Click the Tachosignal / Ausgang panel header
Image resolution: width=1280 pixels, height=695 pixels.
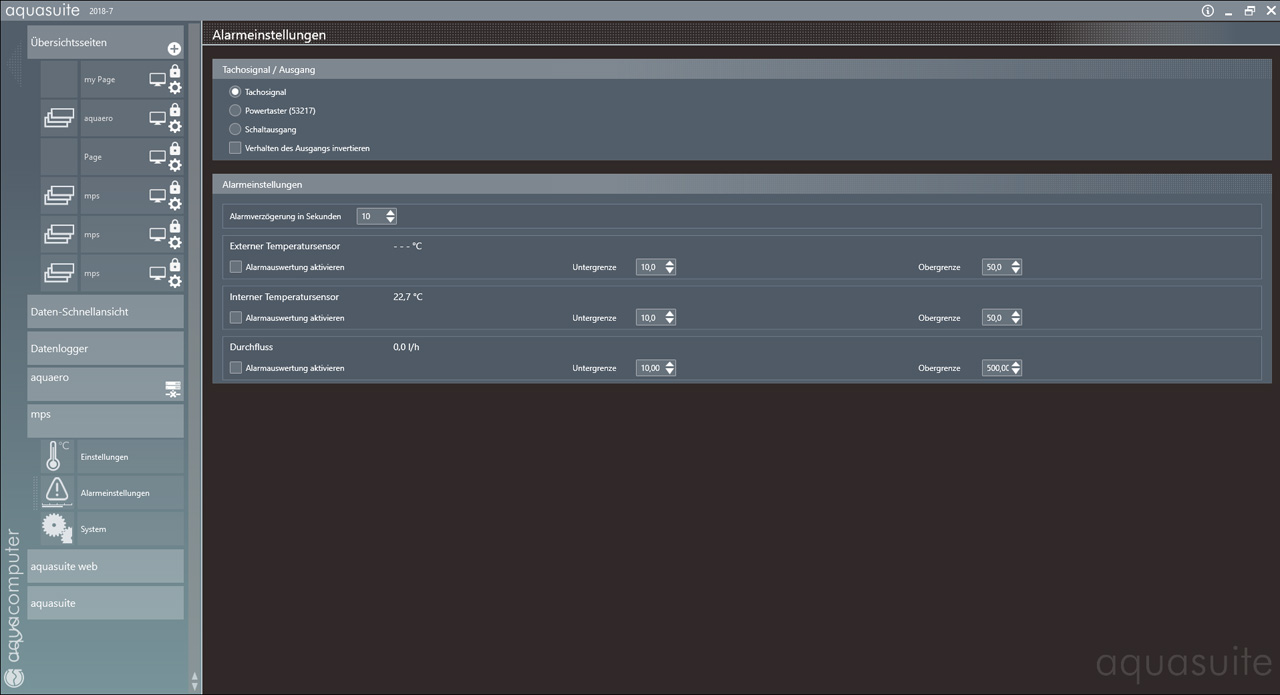click(x=741, y=70)
